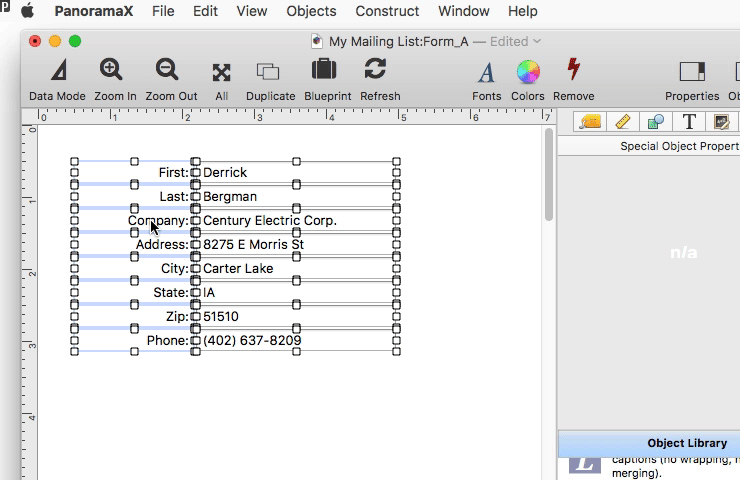Viewport: 740px width, 480px height.
Task: Select the form edit tab icon
Action: pyautogui.click(x=722, y=122)
